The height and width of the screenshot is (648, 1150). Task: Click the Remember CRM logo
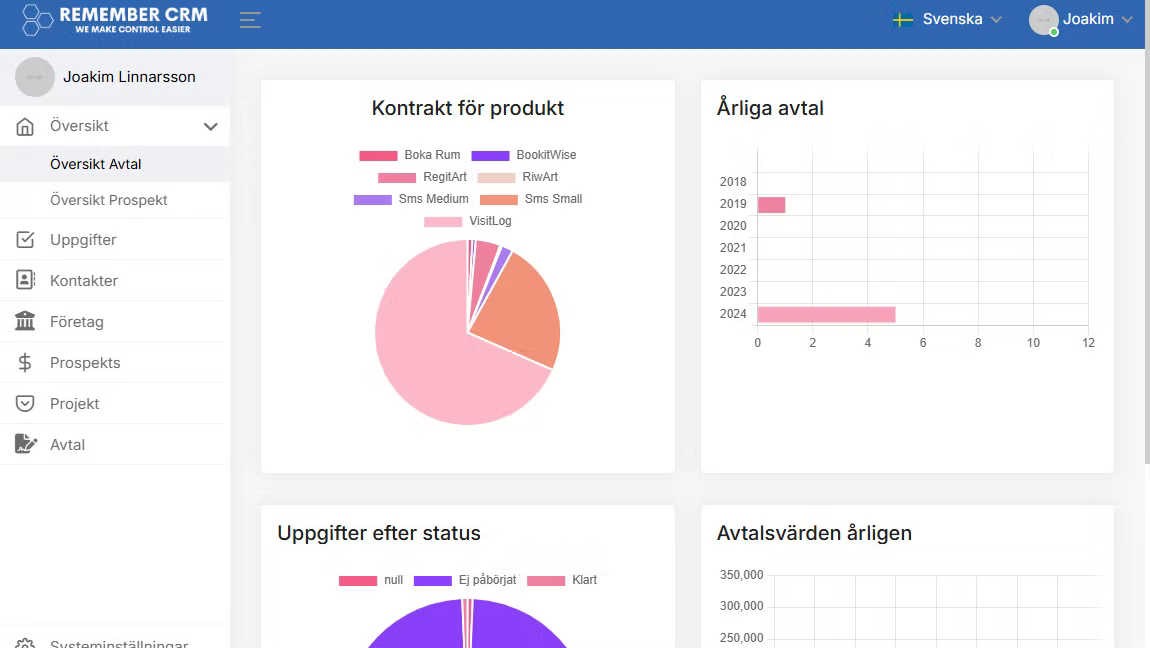coord(114,20)
